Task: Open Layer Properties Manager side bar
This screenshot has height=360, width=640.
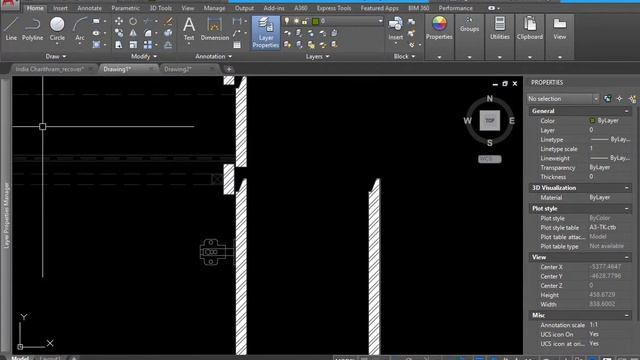Action: tap(6, 216)
